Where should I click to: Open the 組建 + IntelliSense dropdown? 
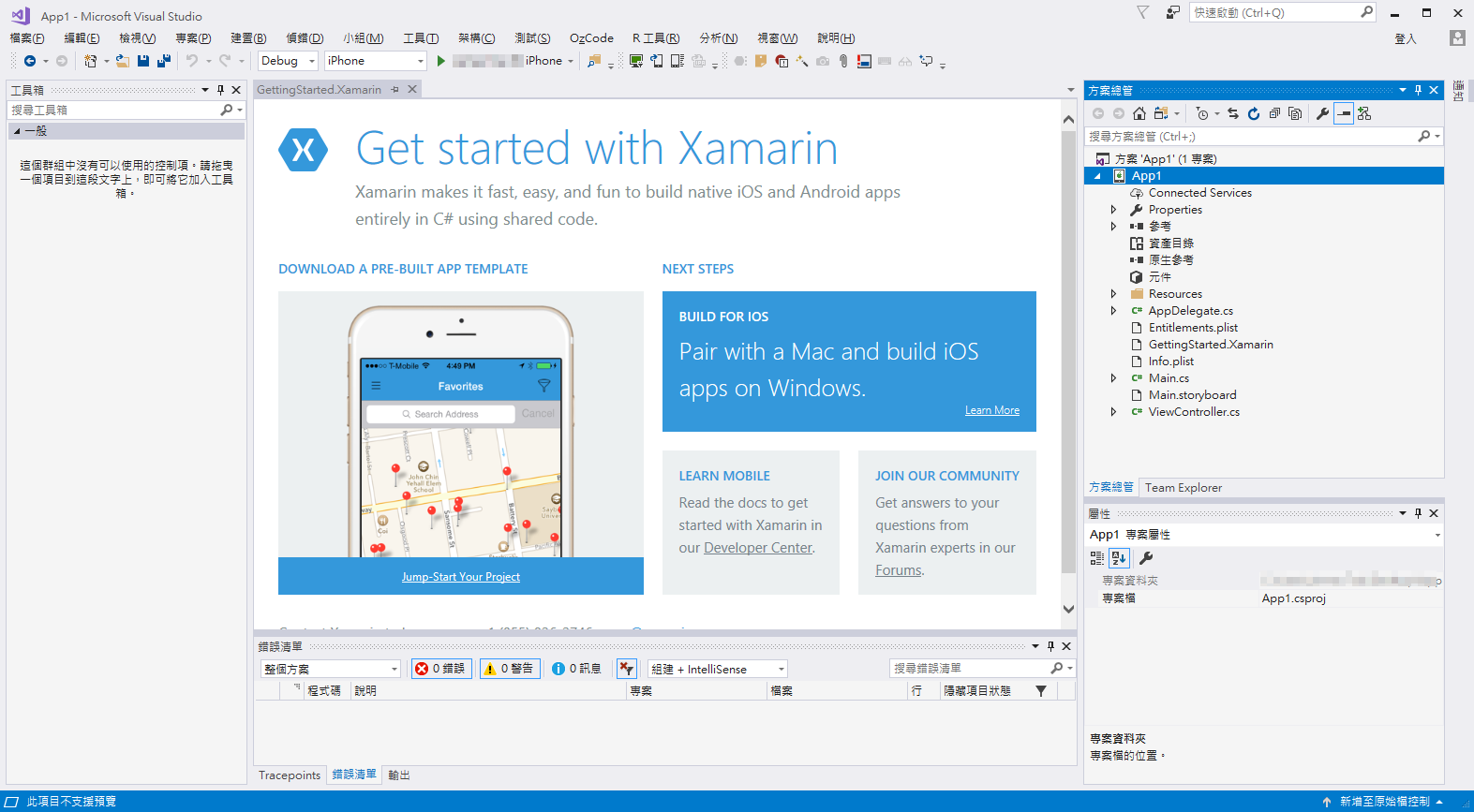[x=718, y=669]
